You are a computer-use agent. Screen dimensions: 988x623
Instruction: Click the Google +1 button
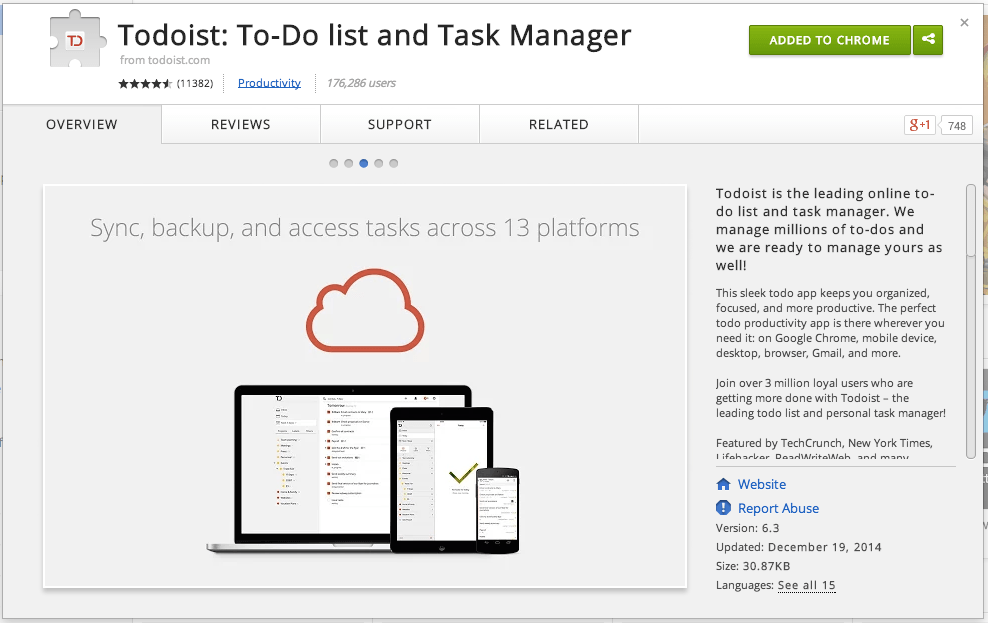tap(919, 125)
